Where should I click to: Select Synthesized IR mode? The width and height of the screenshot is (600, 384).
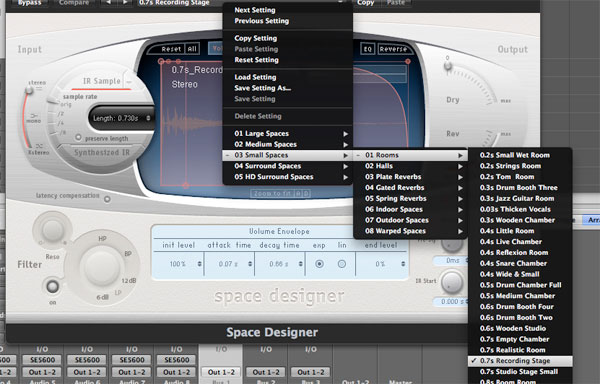pyautogui.click(x=102, y=153)
